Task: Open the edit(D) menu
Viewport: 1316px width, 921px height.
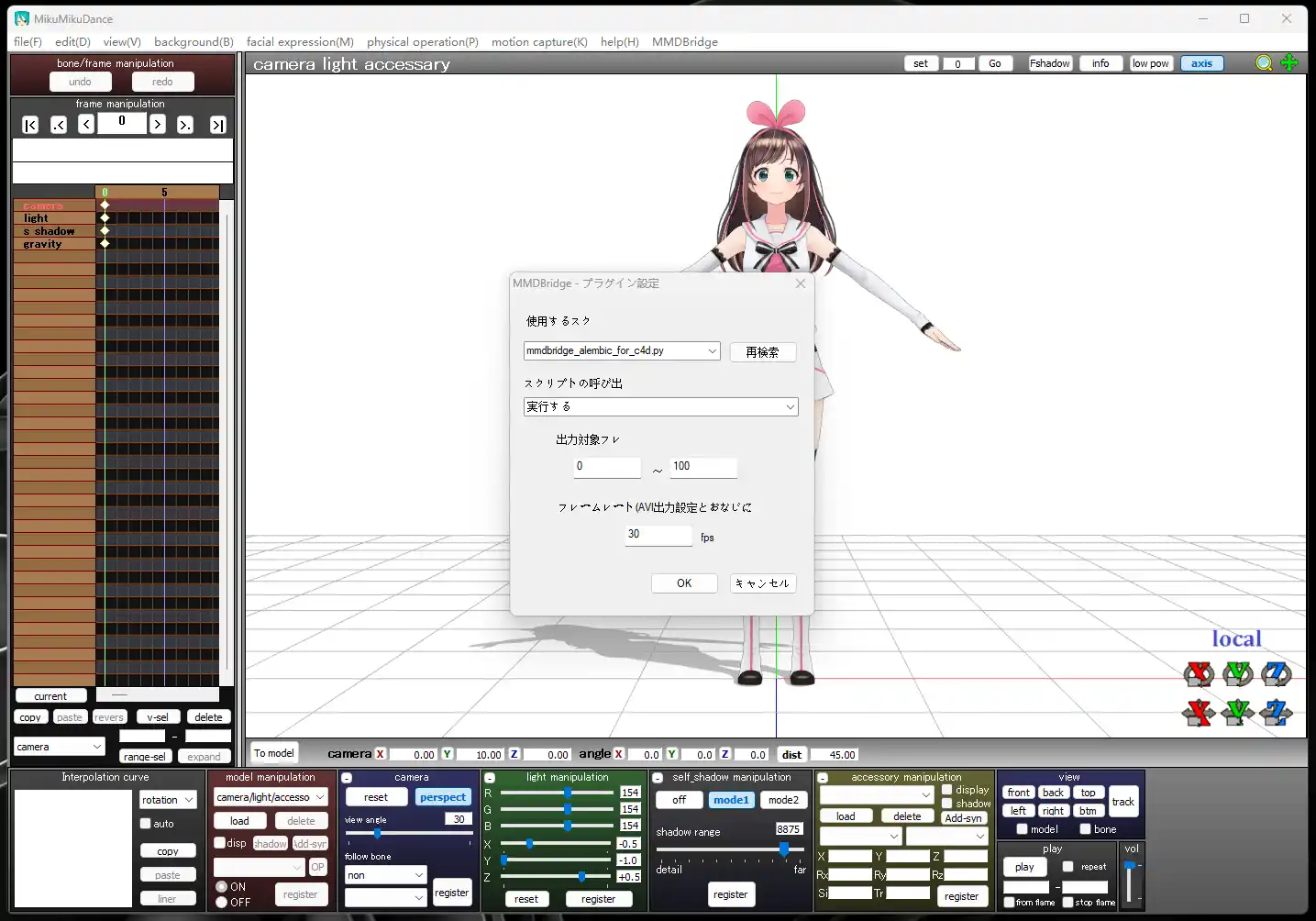Action: coord(72,42)
